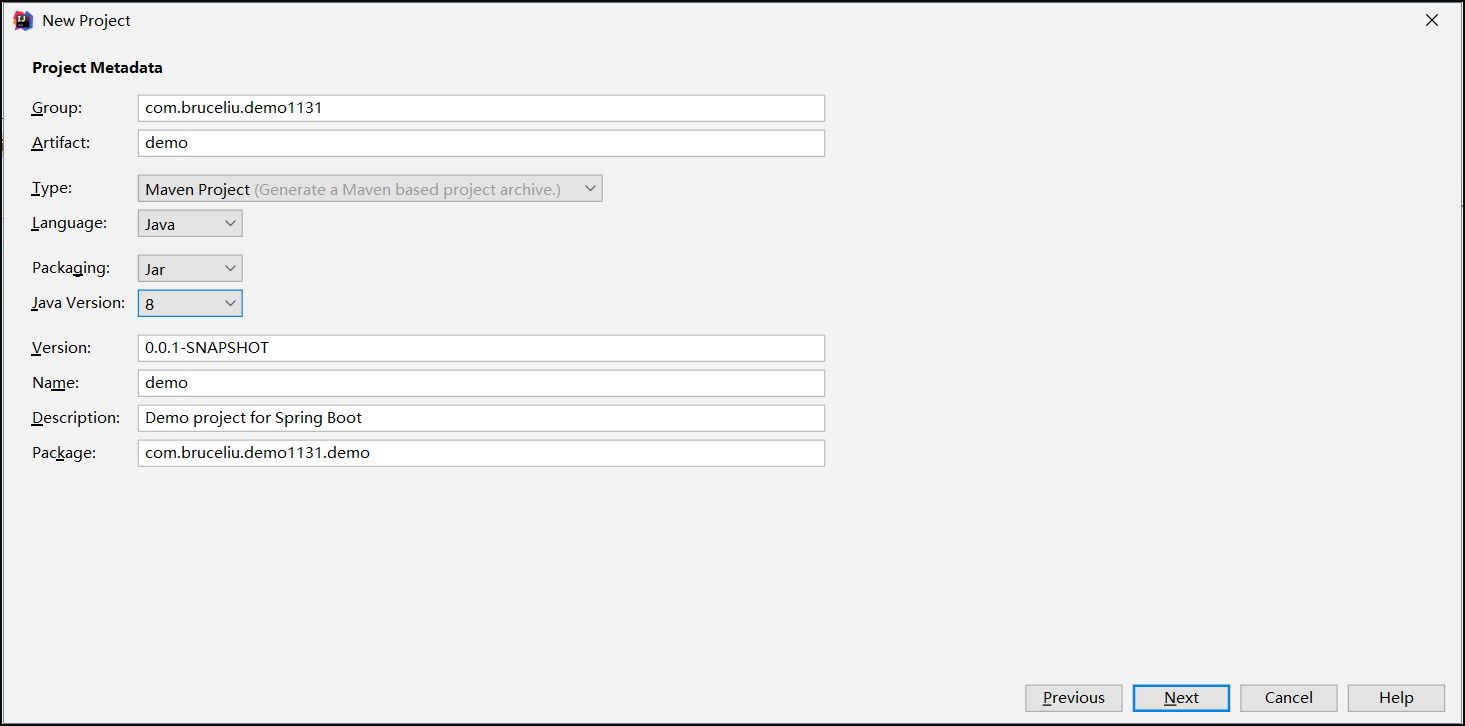
Task: Focus the Package text field
Action: [481, 453]
